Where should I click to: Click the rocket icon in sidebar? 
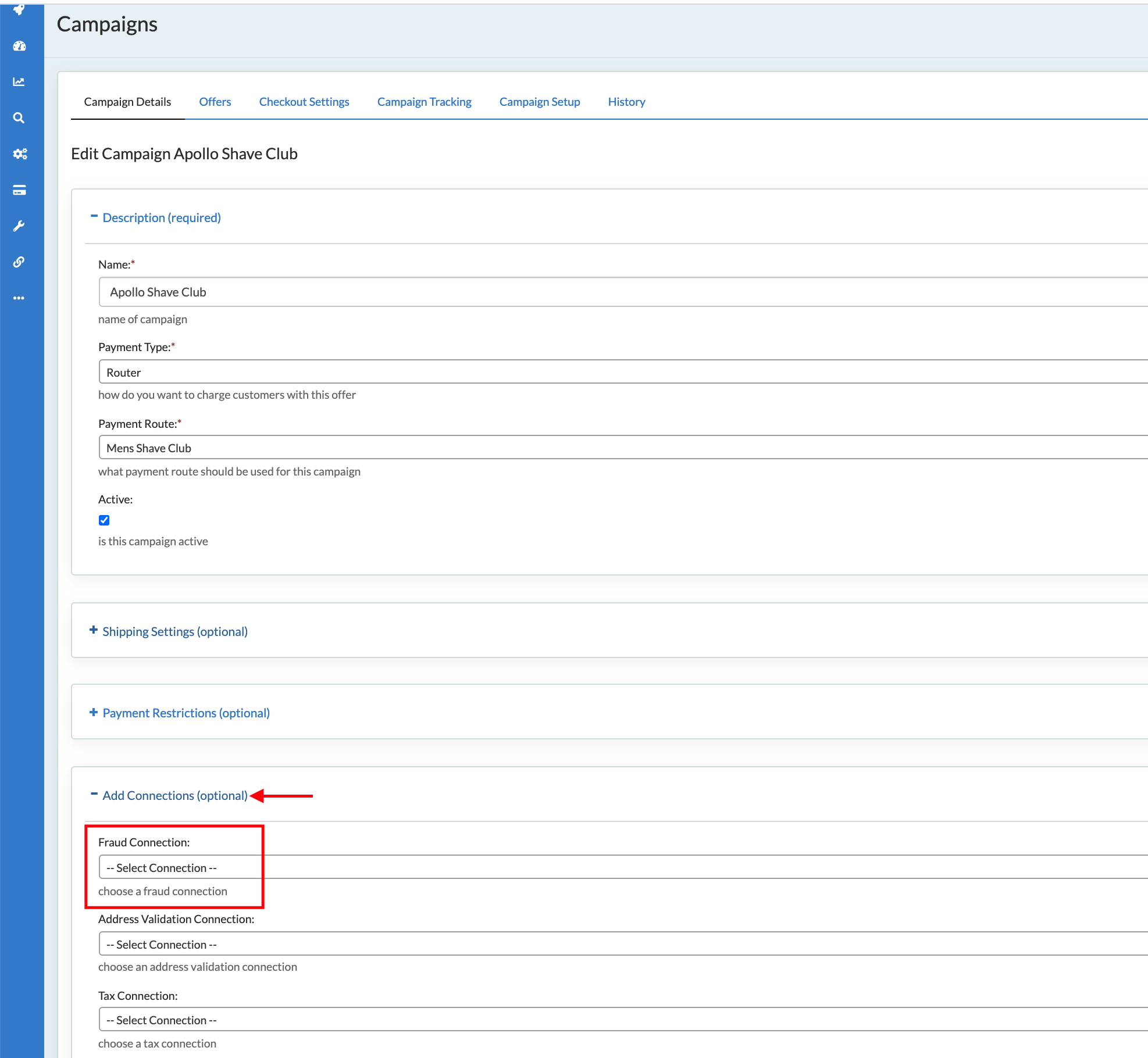(x=19, y=9)
